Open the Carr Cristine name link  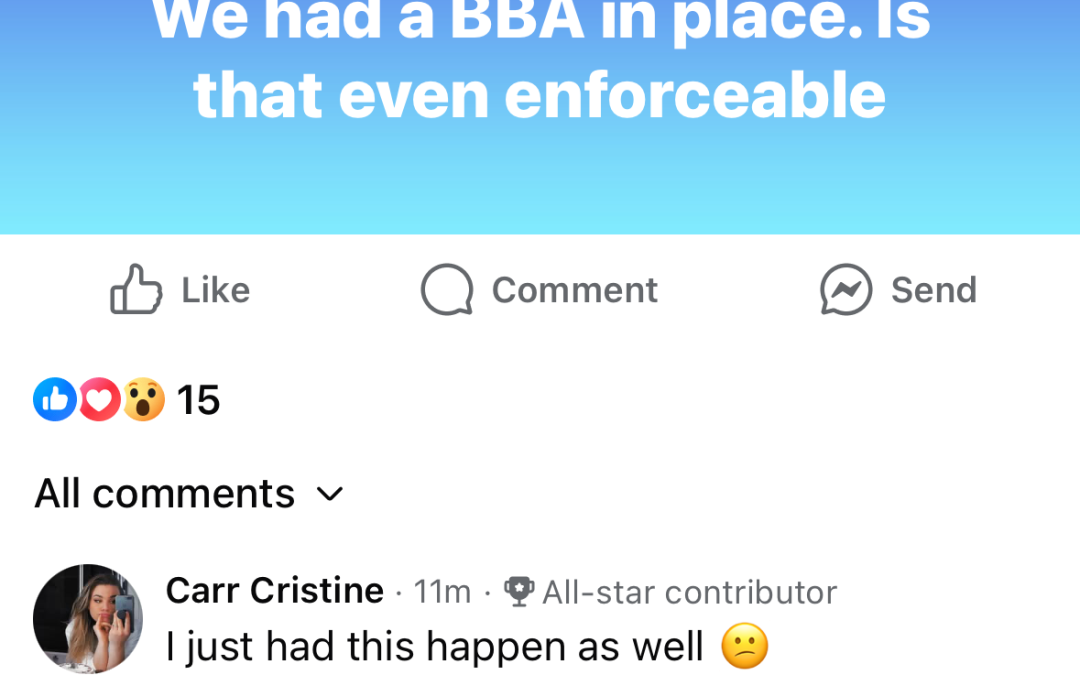(274, 591)
